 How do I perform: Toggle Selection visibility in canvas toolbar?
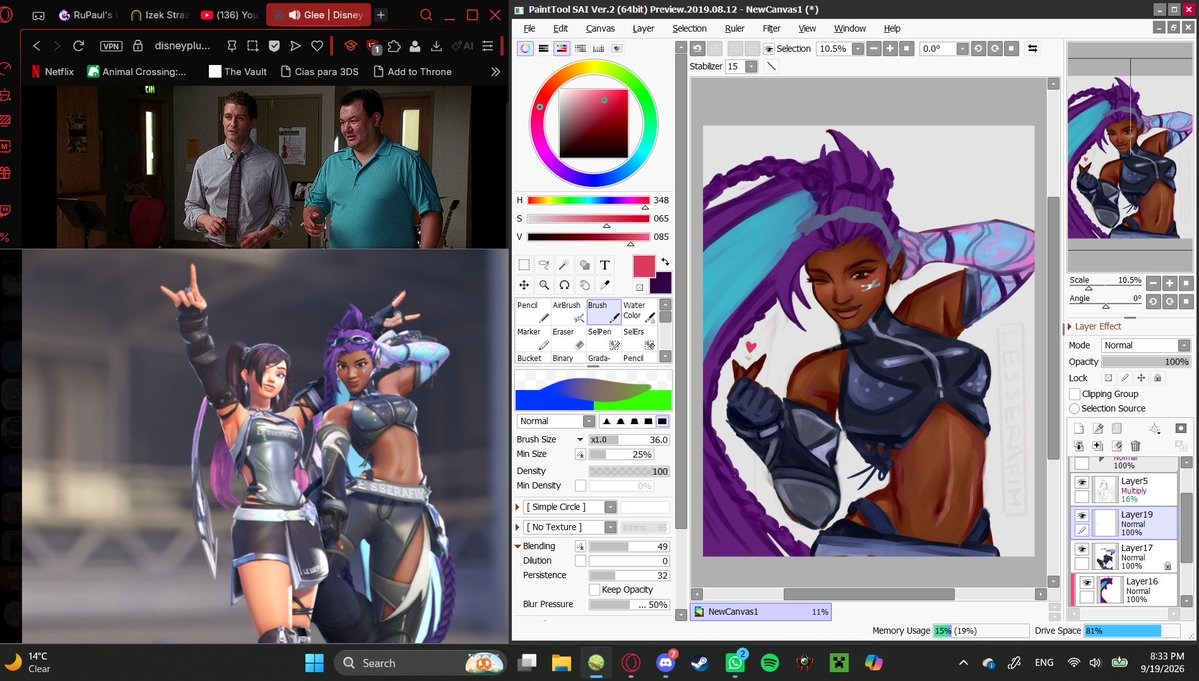pos(769,48)
